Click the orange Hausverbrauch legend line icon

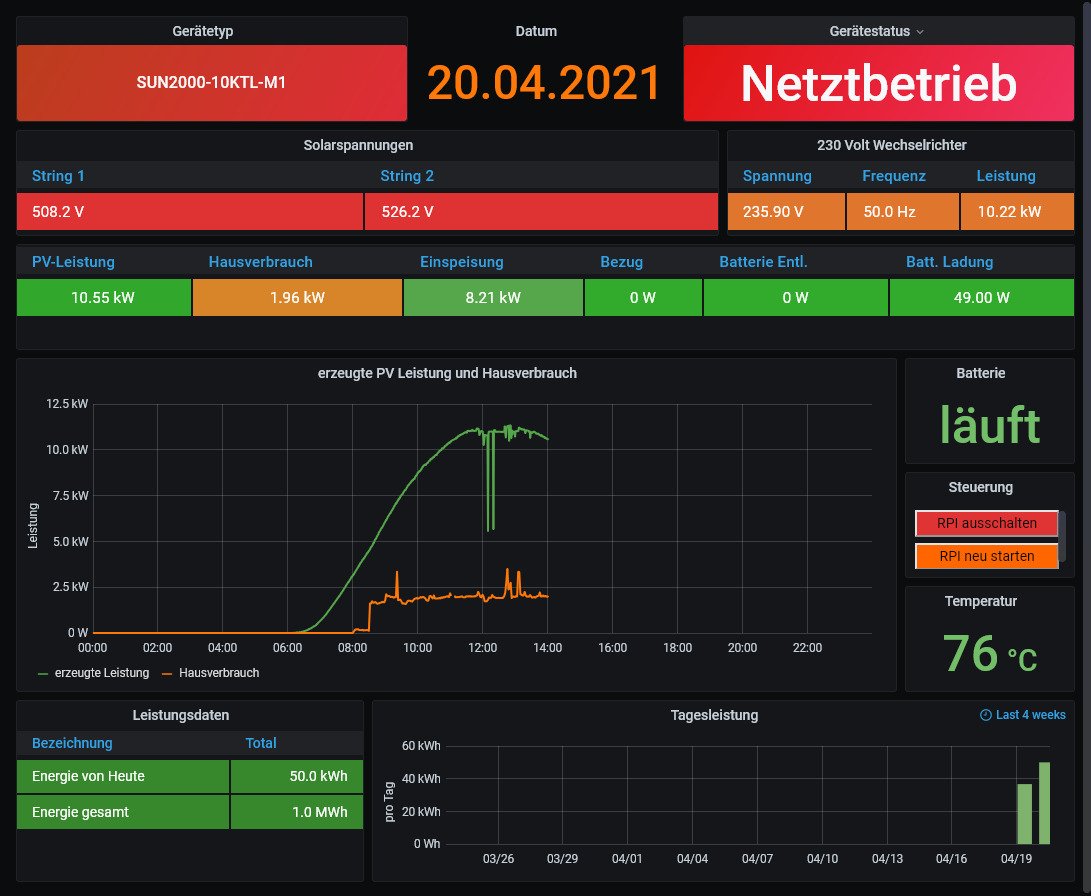168,673
